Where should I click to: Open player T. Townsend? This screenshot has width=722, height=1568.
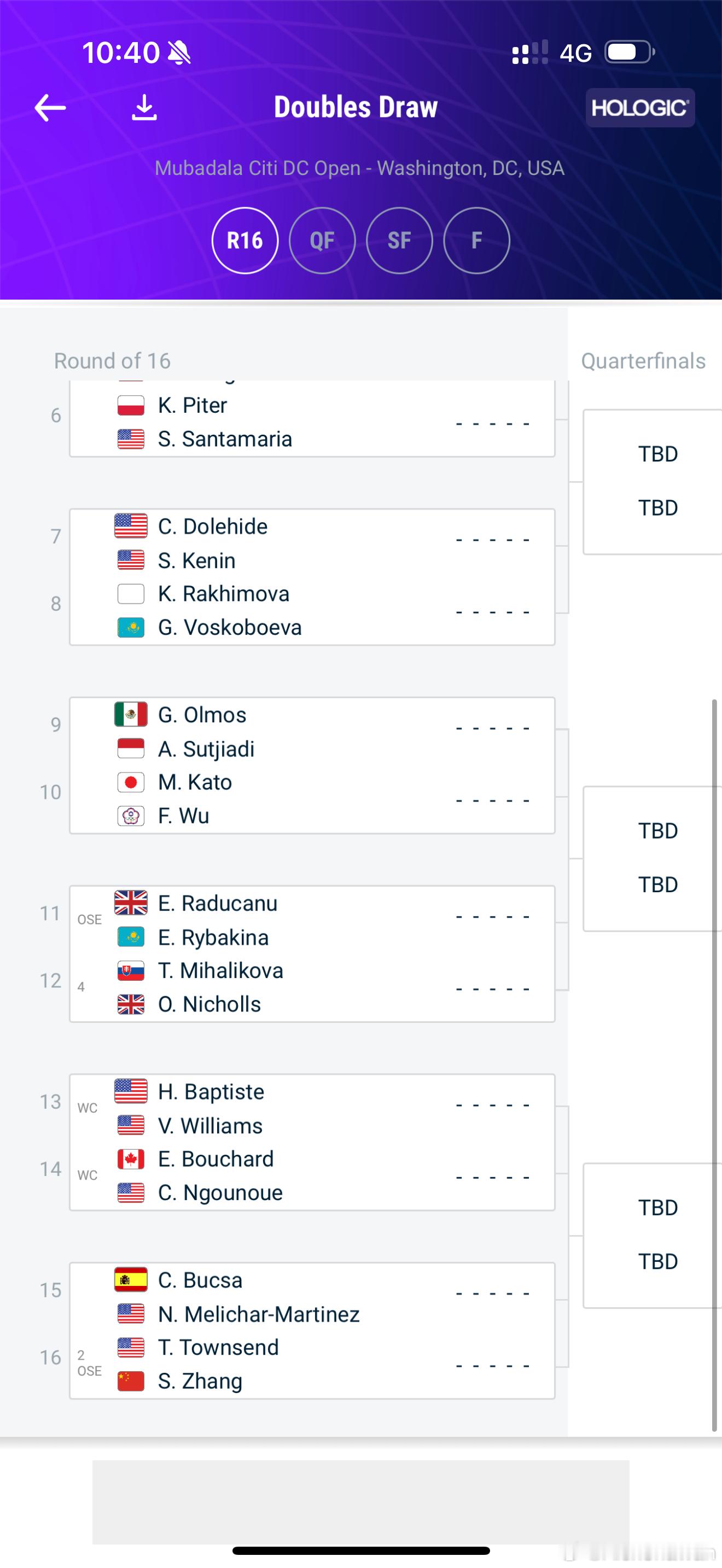pyautogui.click(x=218, y=1347)
